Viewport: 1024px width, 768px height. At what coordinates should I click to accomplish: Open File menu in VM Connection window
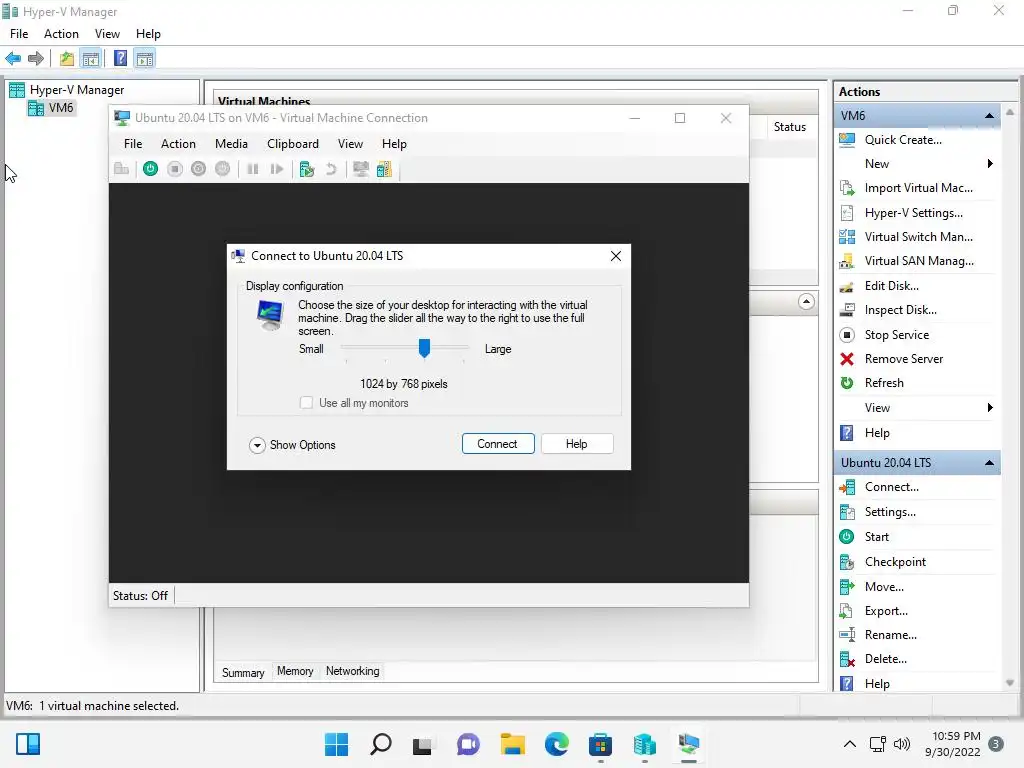pos(133,144)
